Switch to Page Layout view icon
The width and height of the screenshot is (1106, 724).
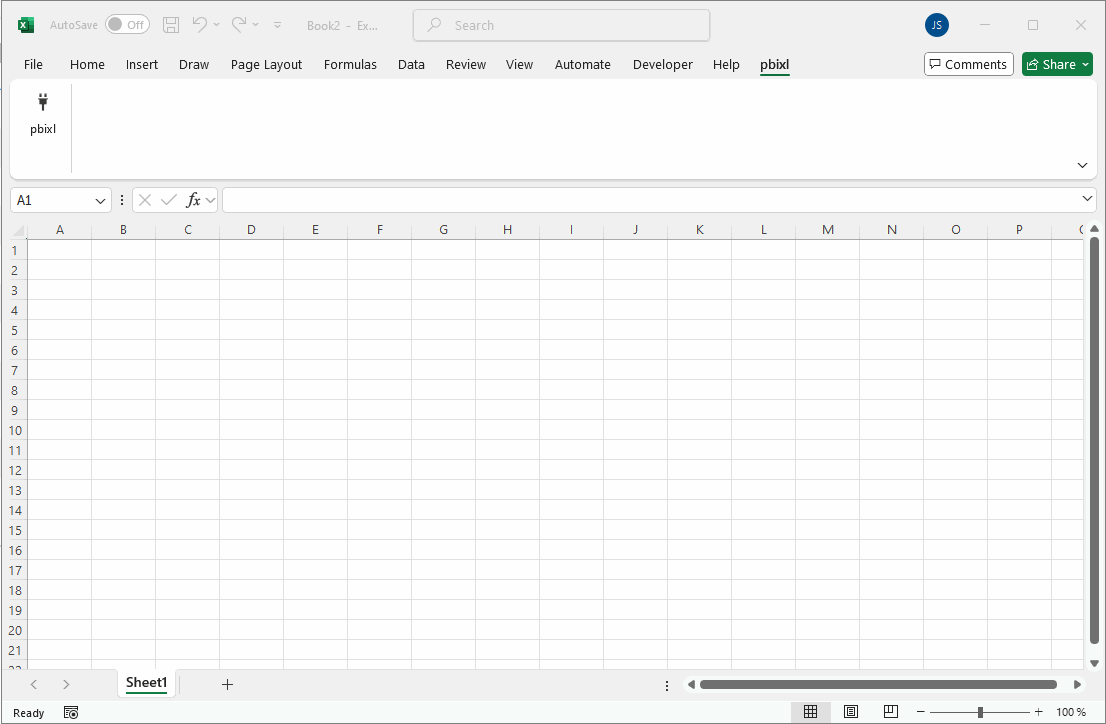click(850, 711)
